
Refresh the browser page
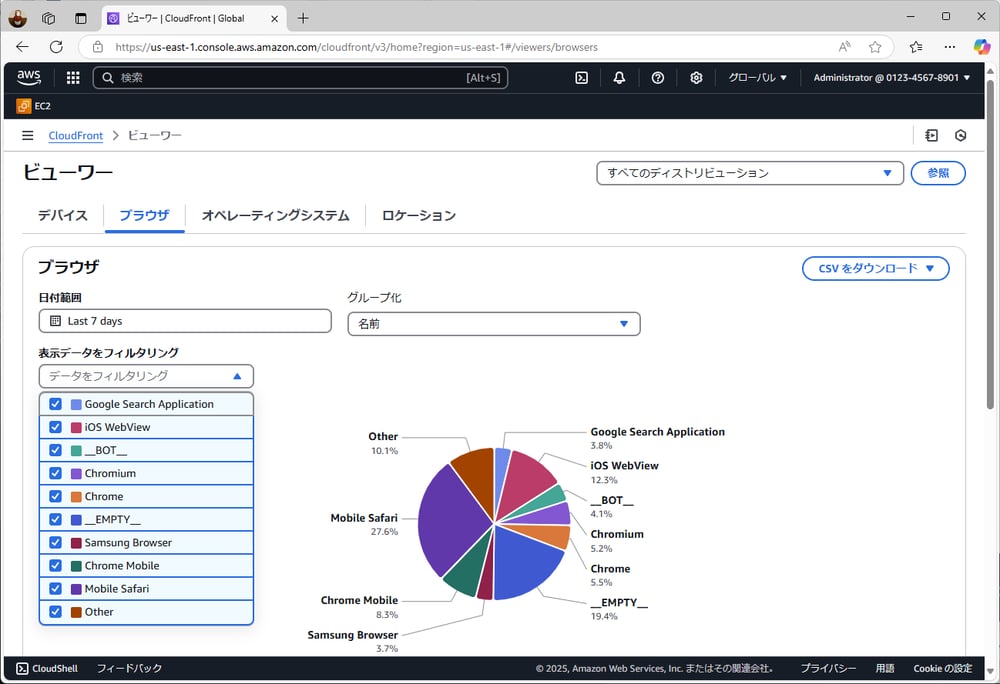coord(56,47)
